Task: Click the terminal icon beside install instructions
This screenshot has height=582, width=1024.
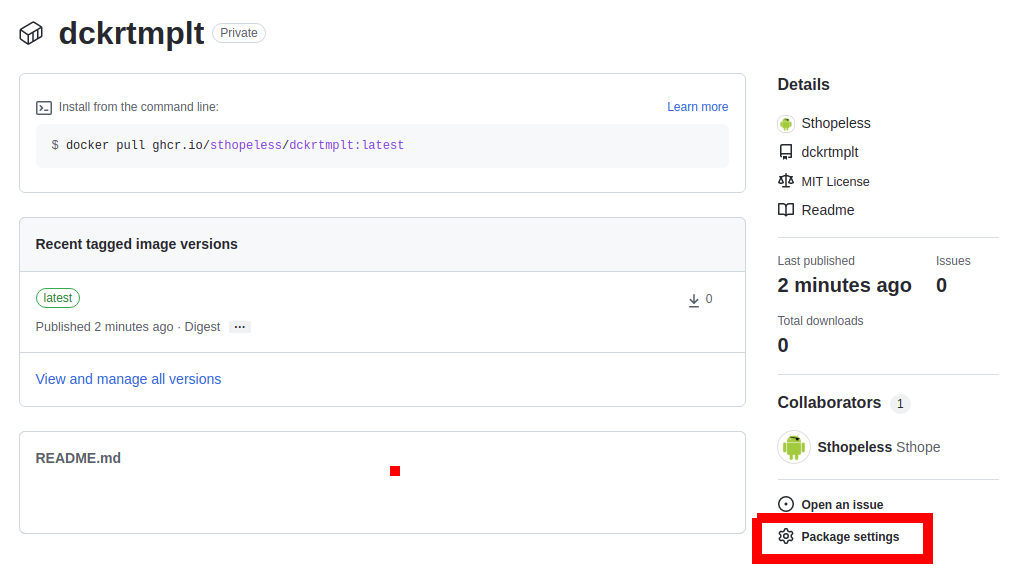Action: tap(44, 108)
